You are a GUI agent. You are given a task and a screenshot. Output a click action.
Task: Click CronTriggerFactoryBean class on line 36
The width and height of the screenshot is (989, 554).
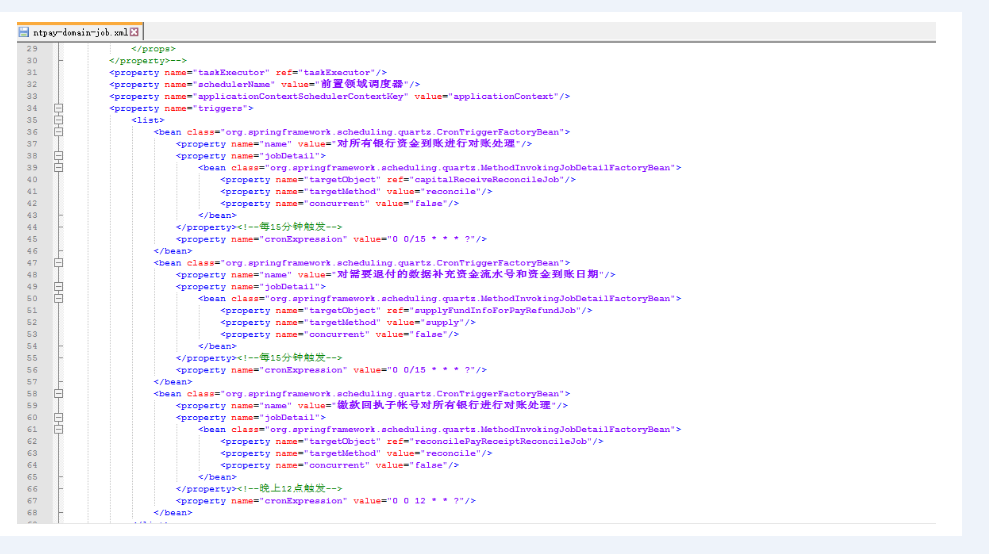pyautogui.click(x=392, y=132)
